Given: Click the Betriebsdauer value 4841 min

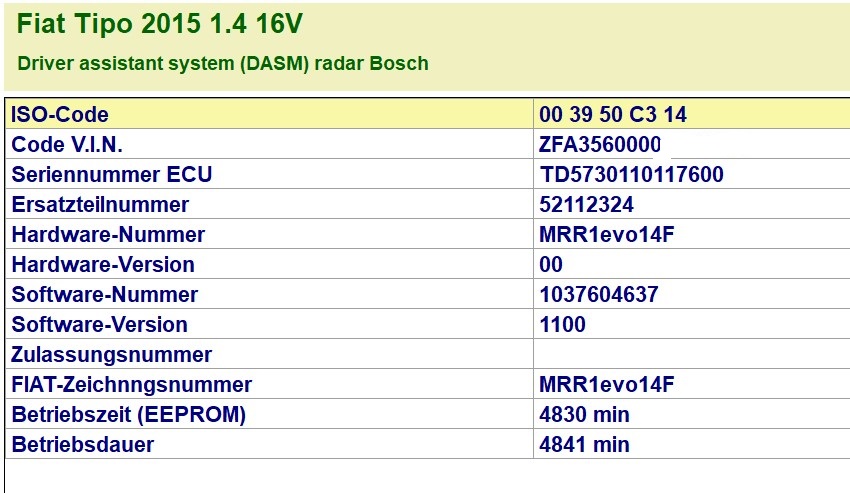Looking at the screenshot, I should coord(584,444).
